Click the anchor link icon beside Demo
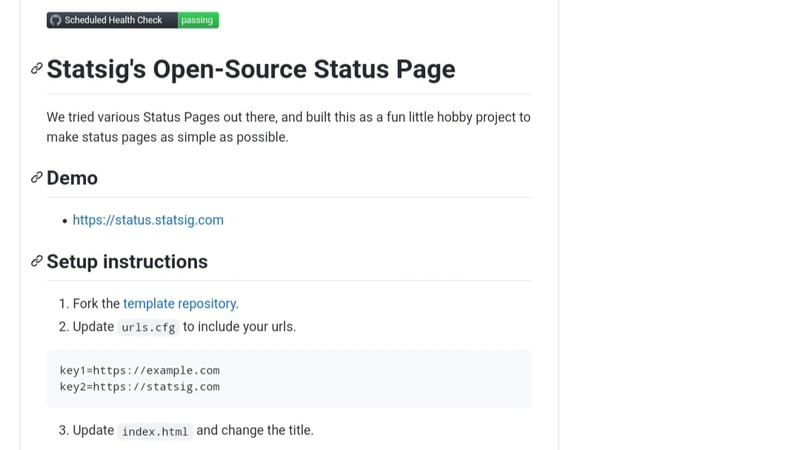Screen dimensions: 800x450 click(x=36, y=178)
